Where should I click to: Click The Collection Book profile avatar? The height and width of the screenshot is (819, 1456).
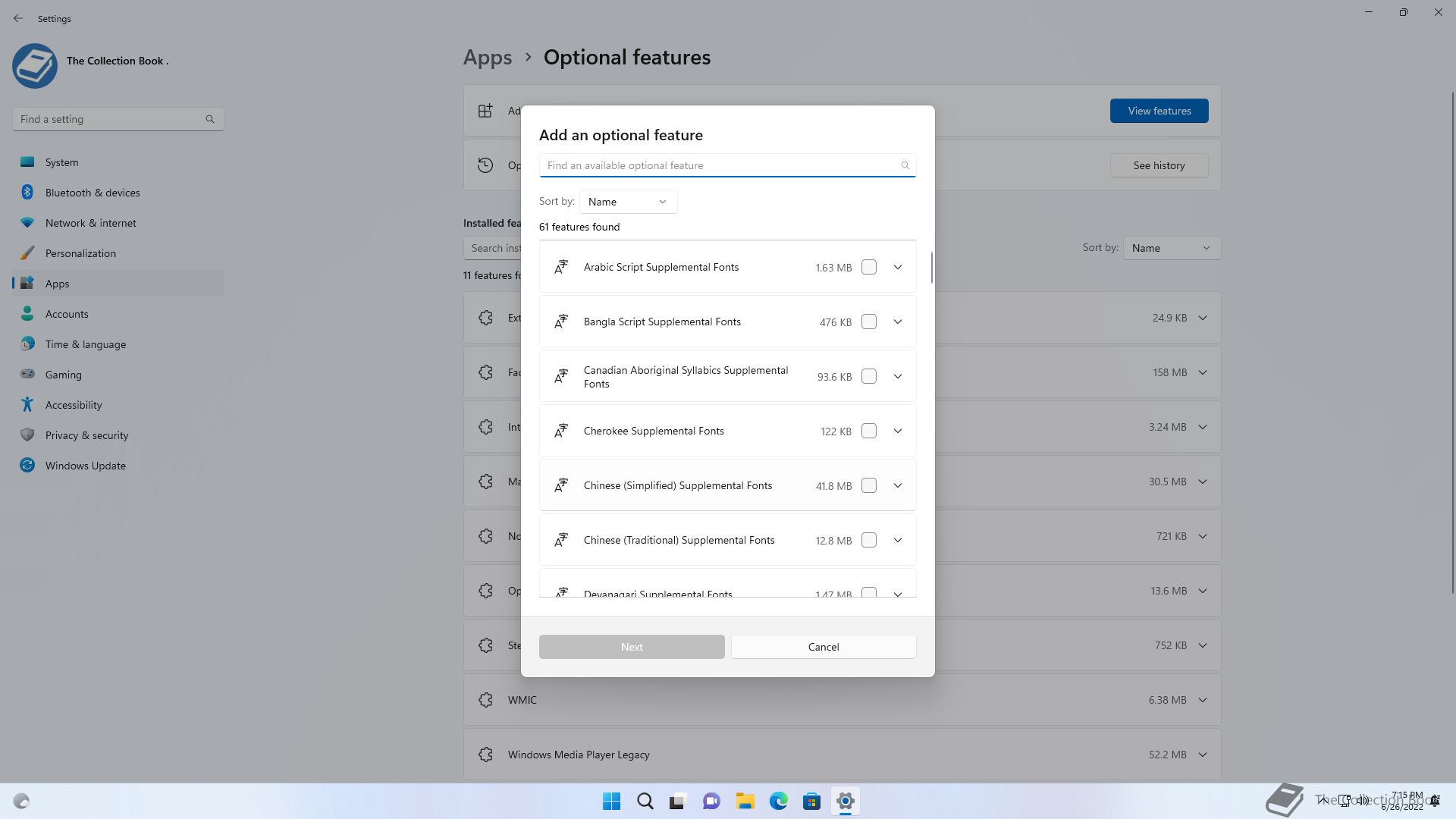click(x=35, y=65)
